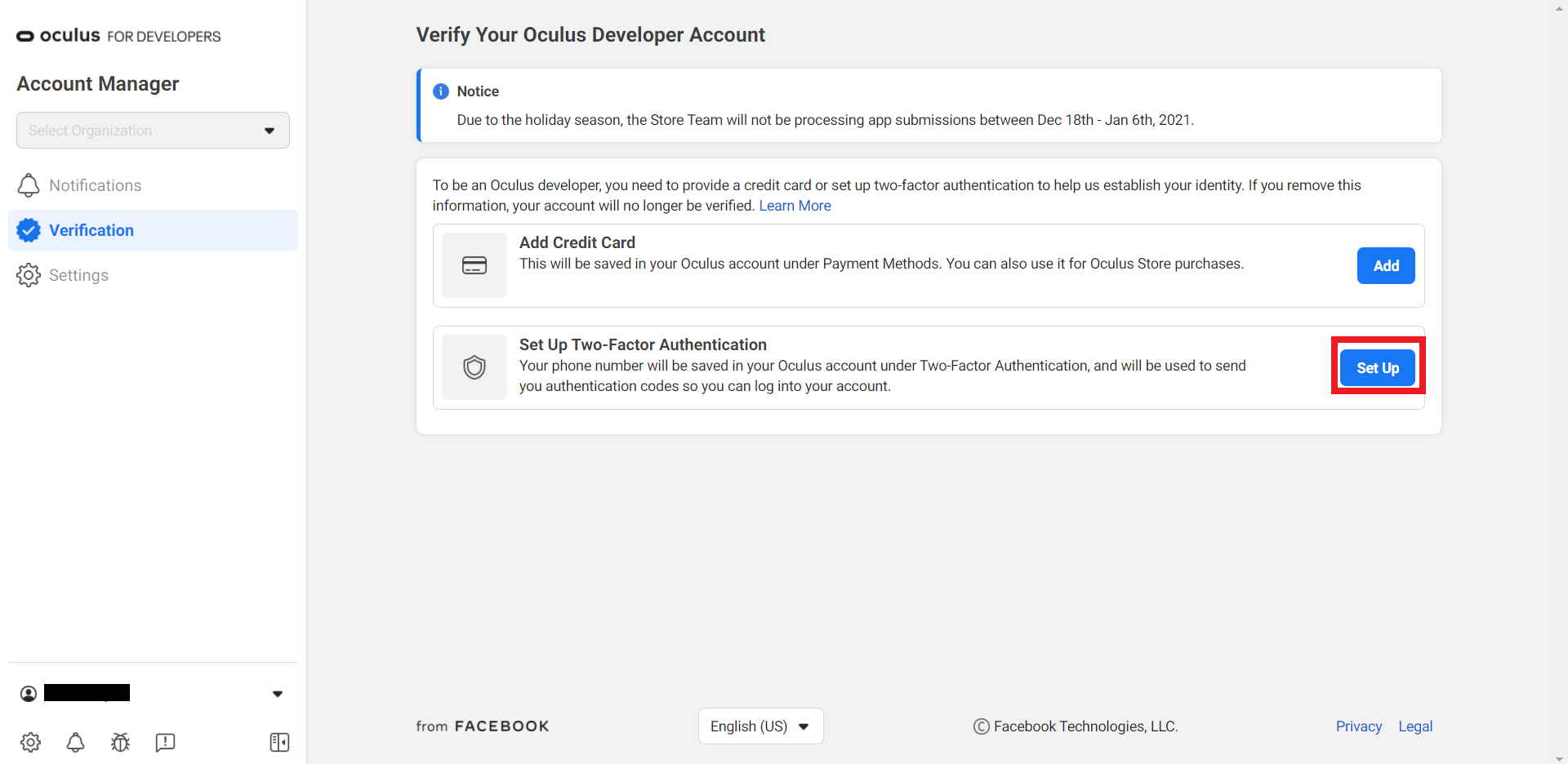Switch to the Notifications section

pos(95,185)
